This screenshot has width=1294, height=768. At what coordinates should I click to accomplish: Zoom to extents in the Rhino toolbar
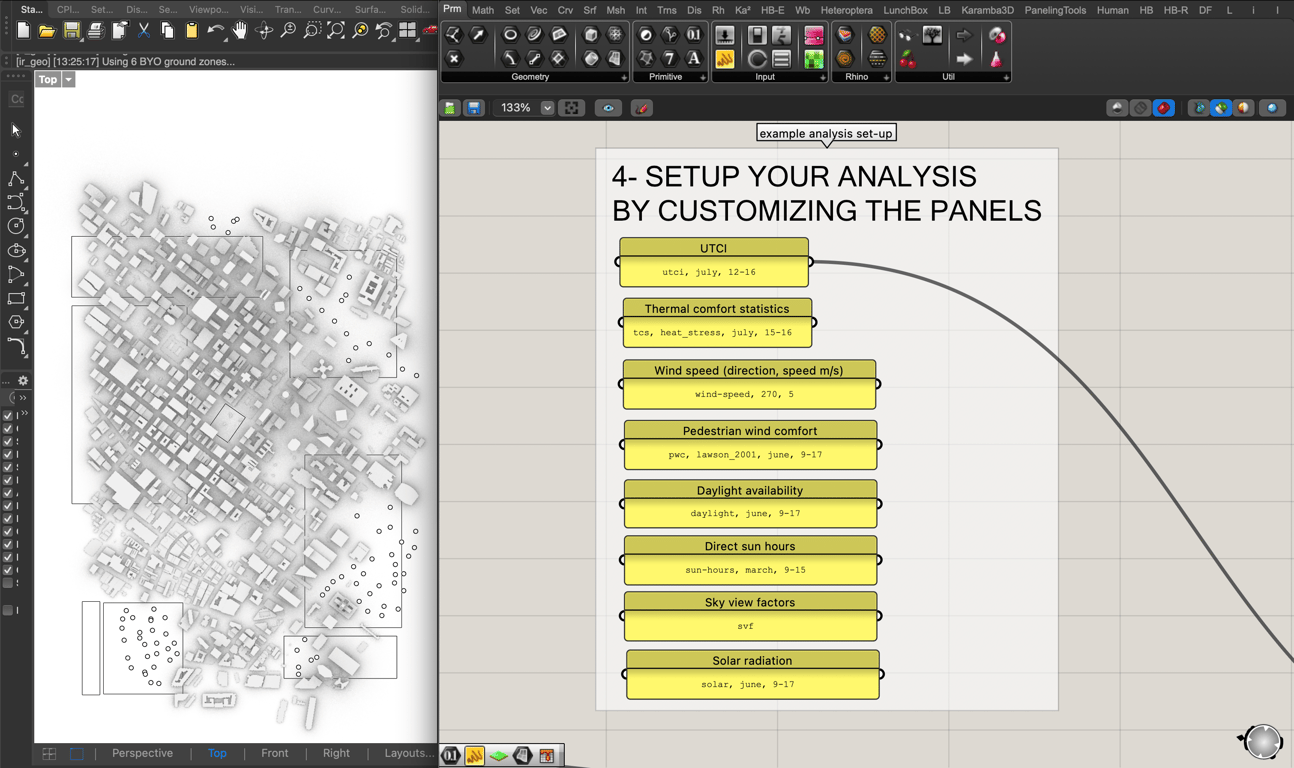336,31
